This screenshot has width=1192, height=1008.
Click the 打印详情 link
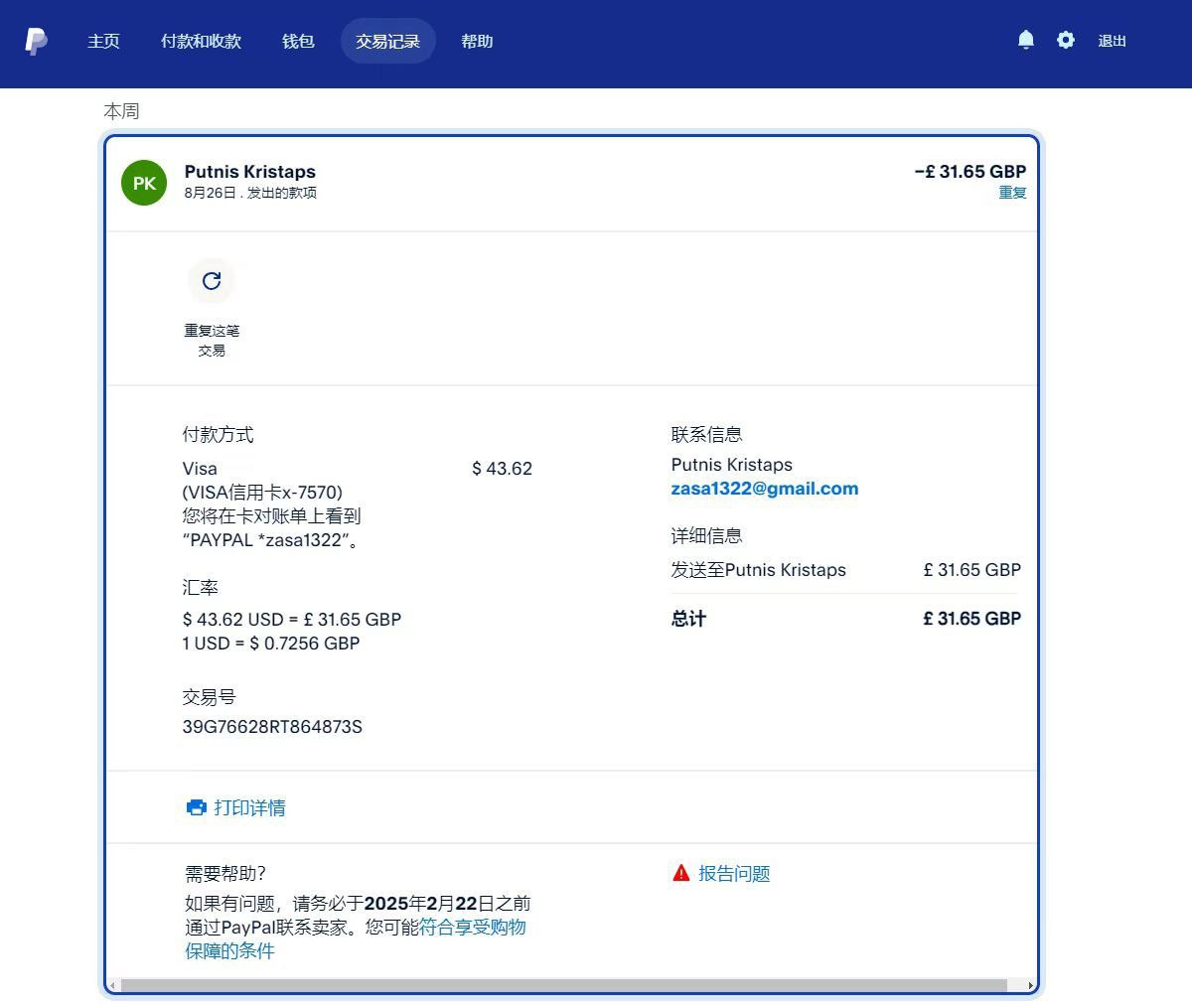249,807
